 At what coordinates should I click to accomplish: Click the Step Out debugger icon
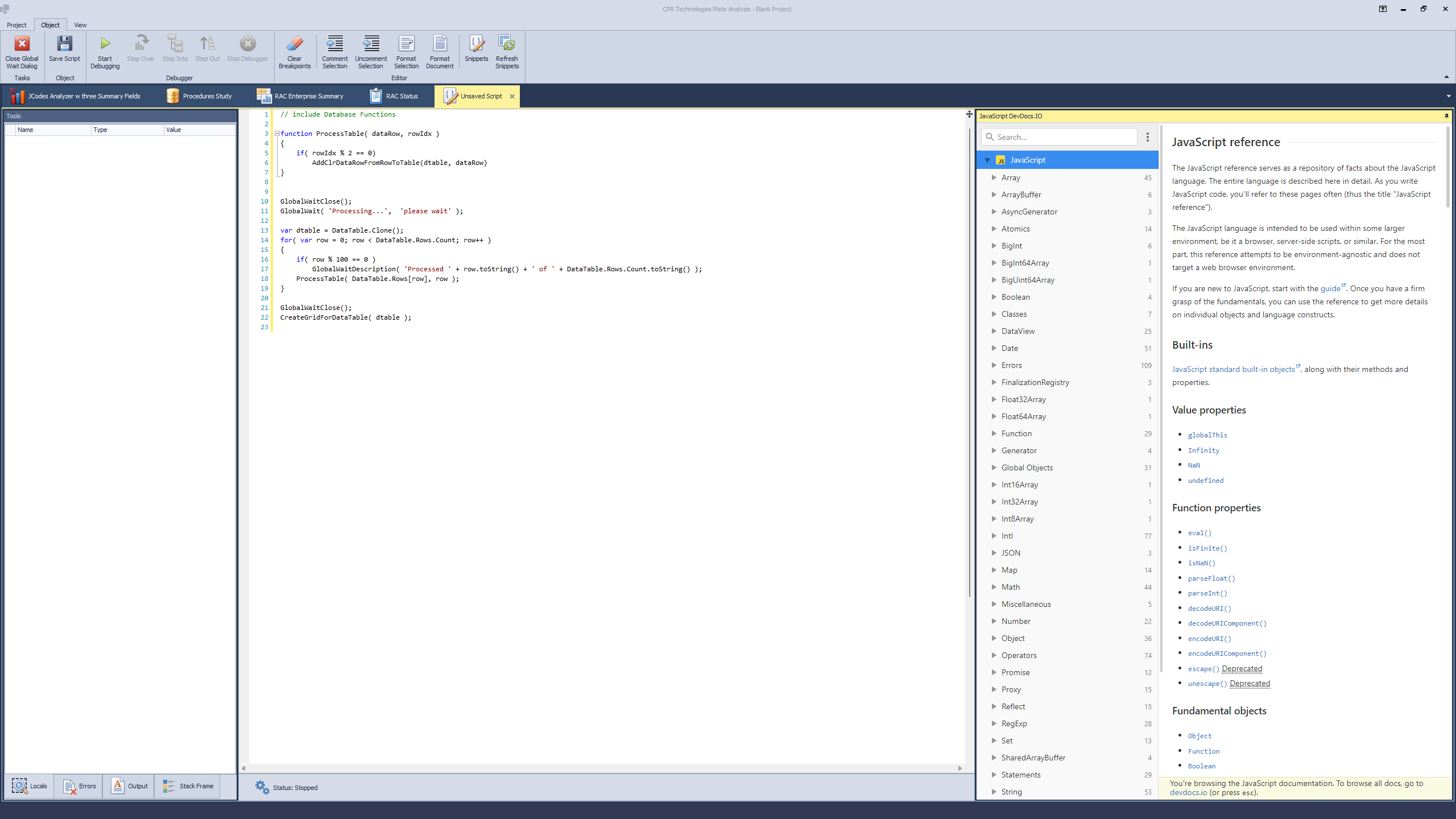click(x=207, y=44)
